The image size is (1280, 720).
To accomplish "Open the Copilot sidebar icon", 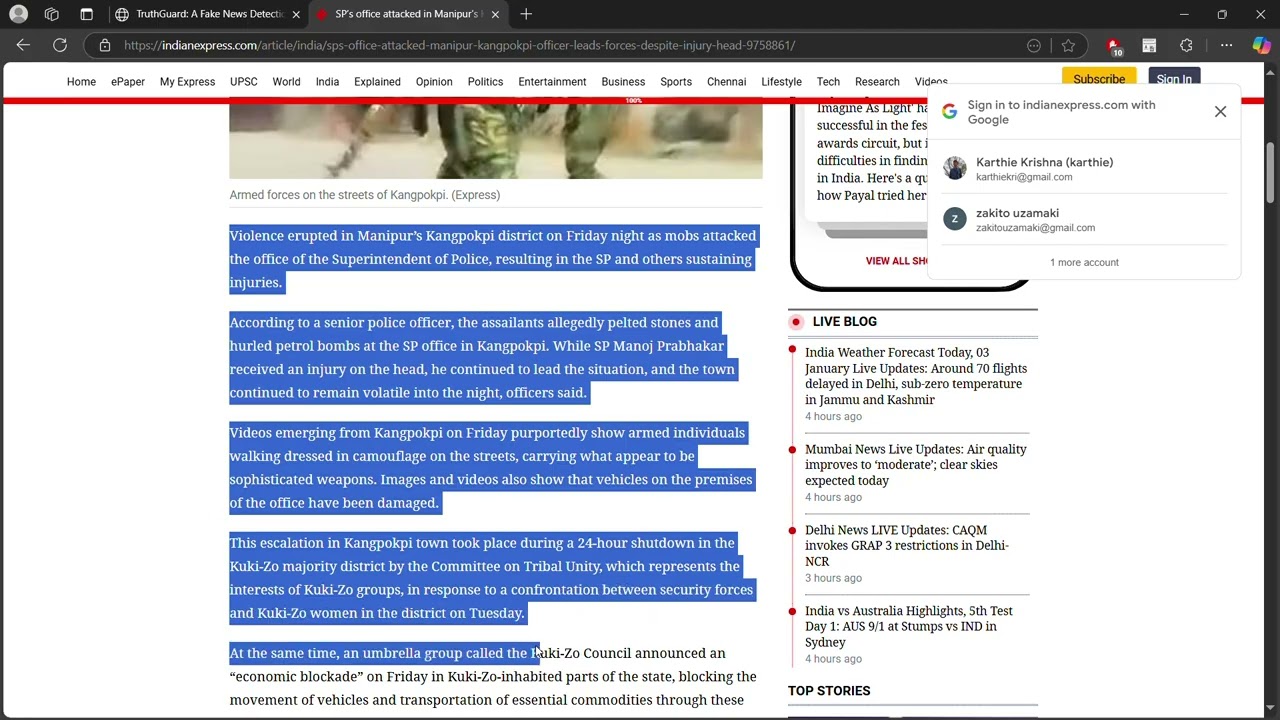I will point(1261,45).
